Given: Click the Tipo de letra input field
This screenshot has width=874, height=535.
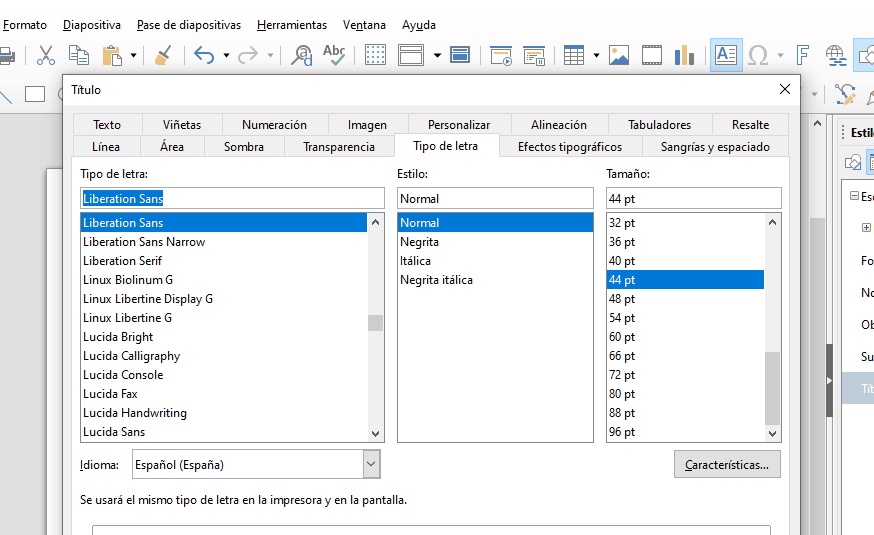Looking at the screenshot, I should coord(232,198).
